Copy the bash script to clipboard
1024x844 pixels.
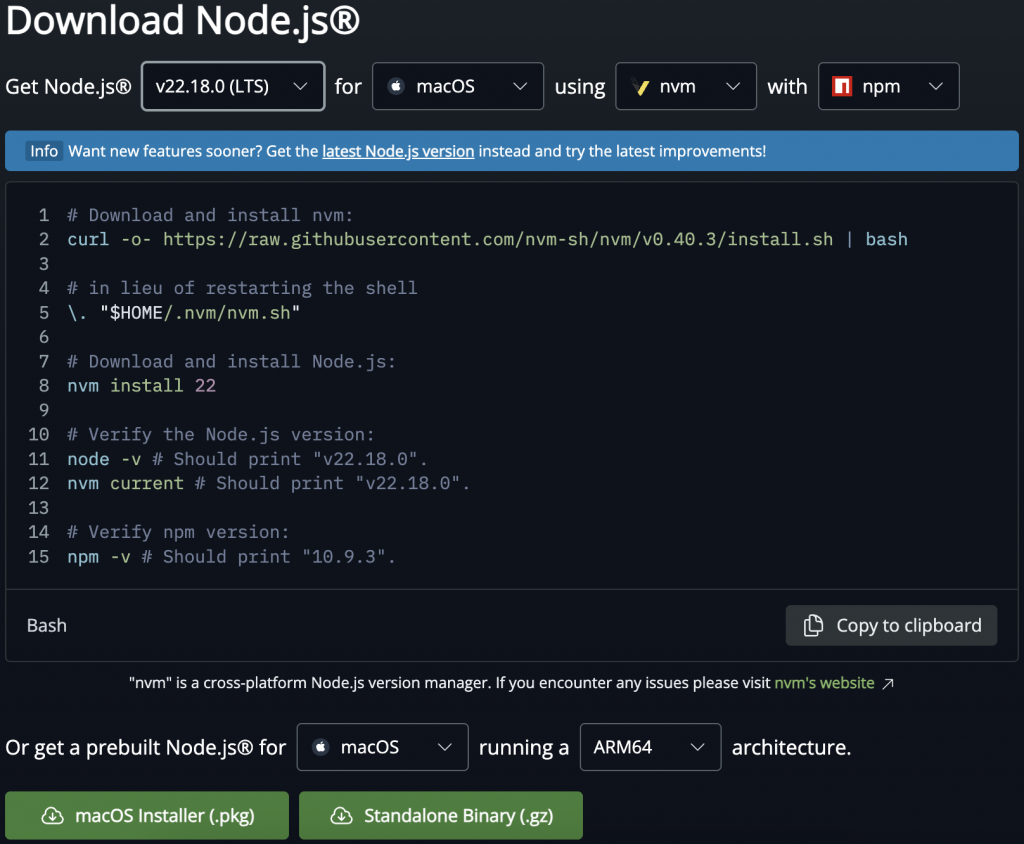pos(891,625)
